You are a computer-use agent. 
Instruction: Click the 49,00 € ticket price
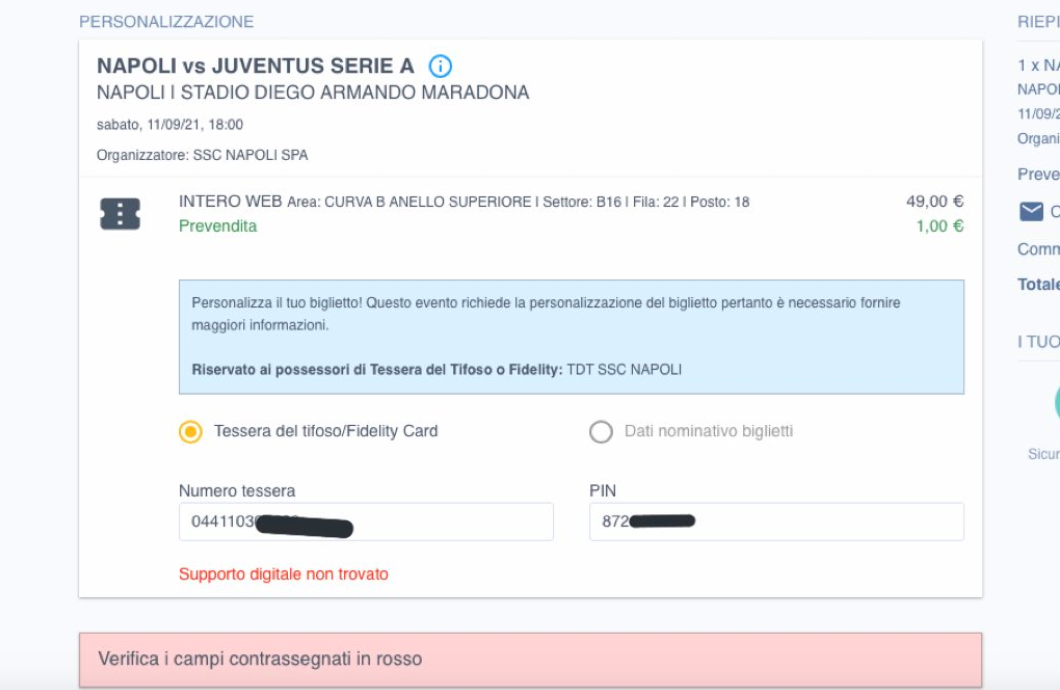935,201
